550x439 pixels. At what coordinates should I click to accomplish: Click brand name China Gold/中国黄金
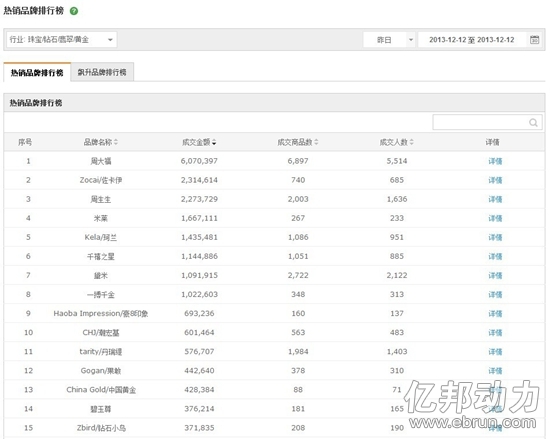[x=101, y=390]
